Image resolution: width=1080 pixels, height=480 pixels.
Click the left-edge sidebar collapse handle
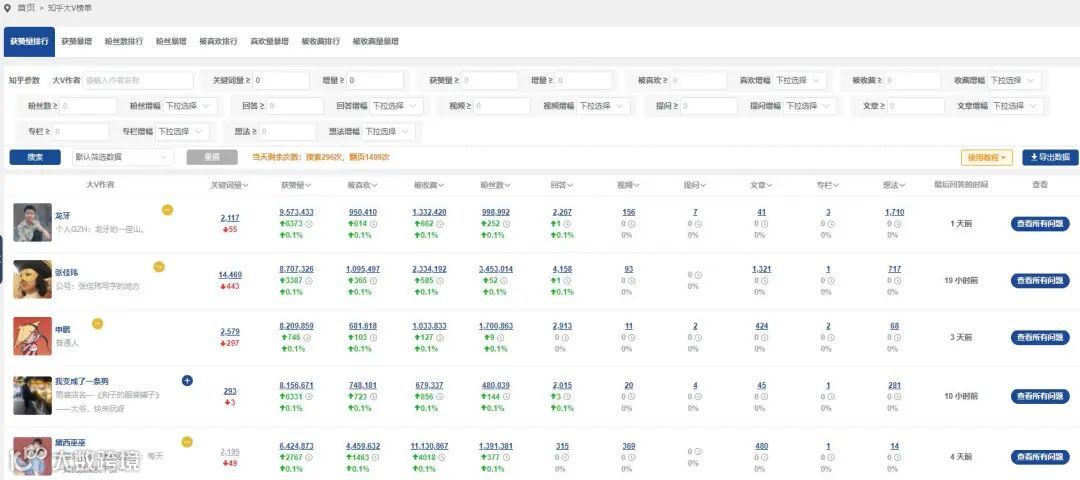[x=2, y=260]
